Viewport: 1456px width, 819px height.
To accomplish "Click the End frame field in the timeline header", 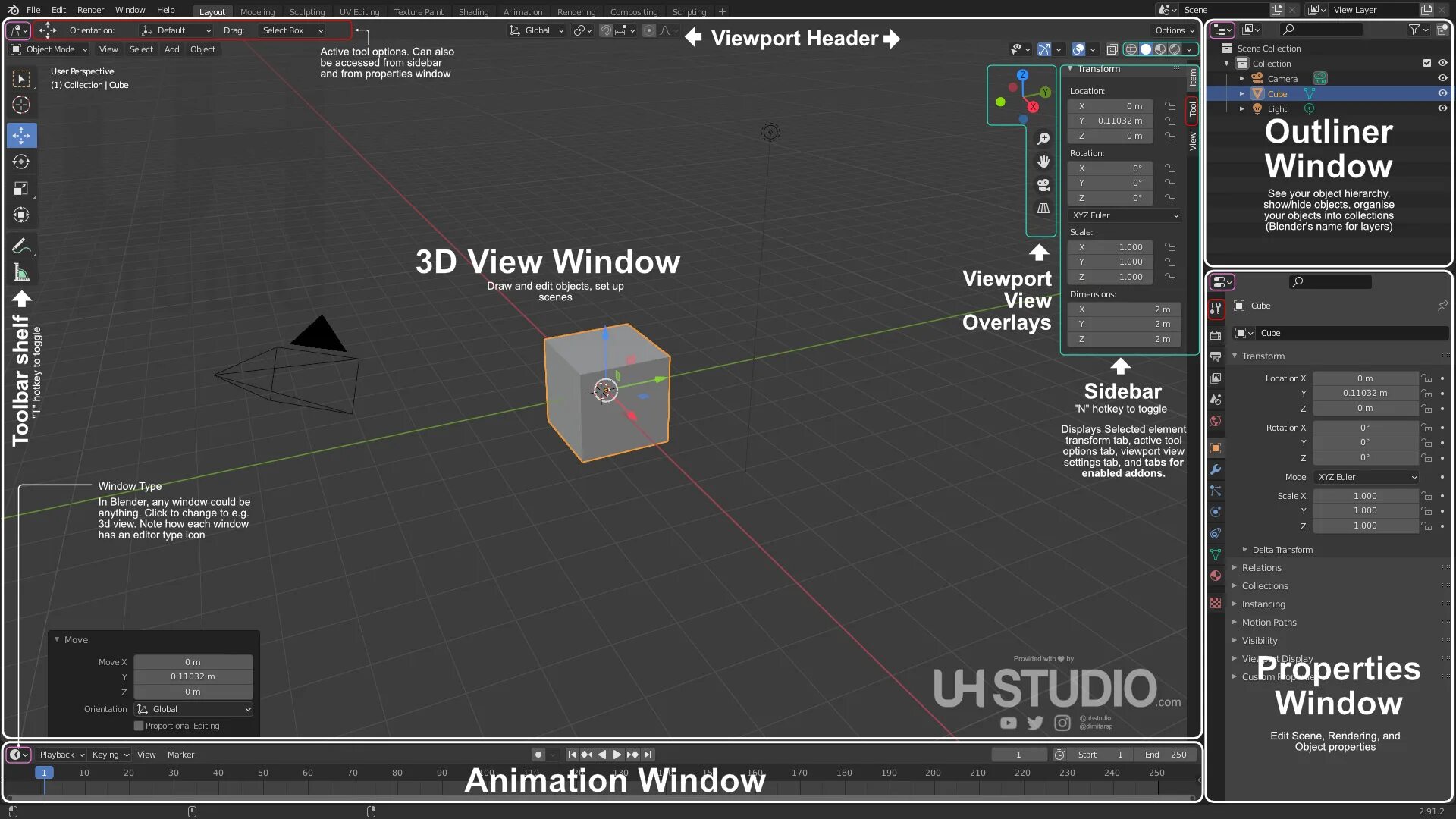I will coord(1166,755).
